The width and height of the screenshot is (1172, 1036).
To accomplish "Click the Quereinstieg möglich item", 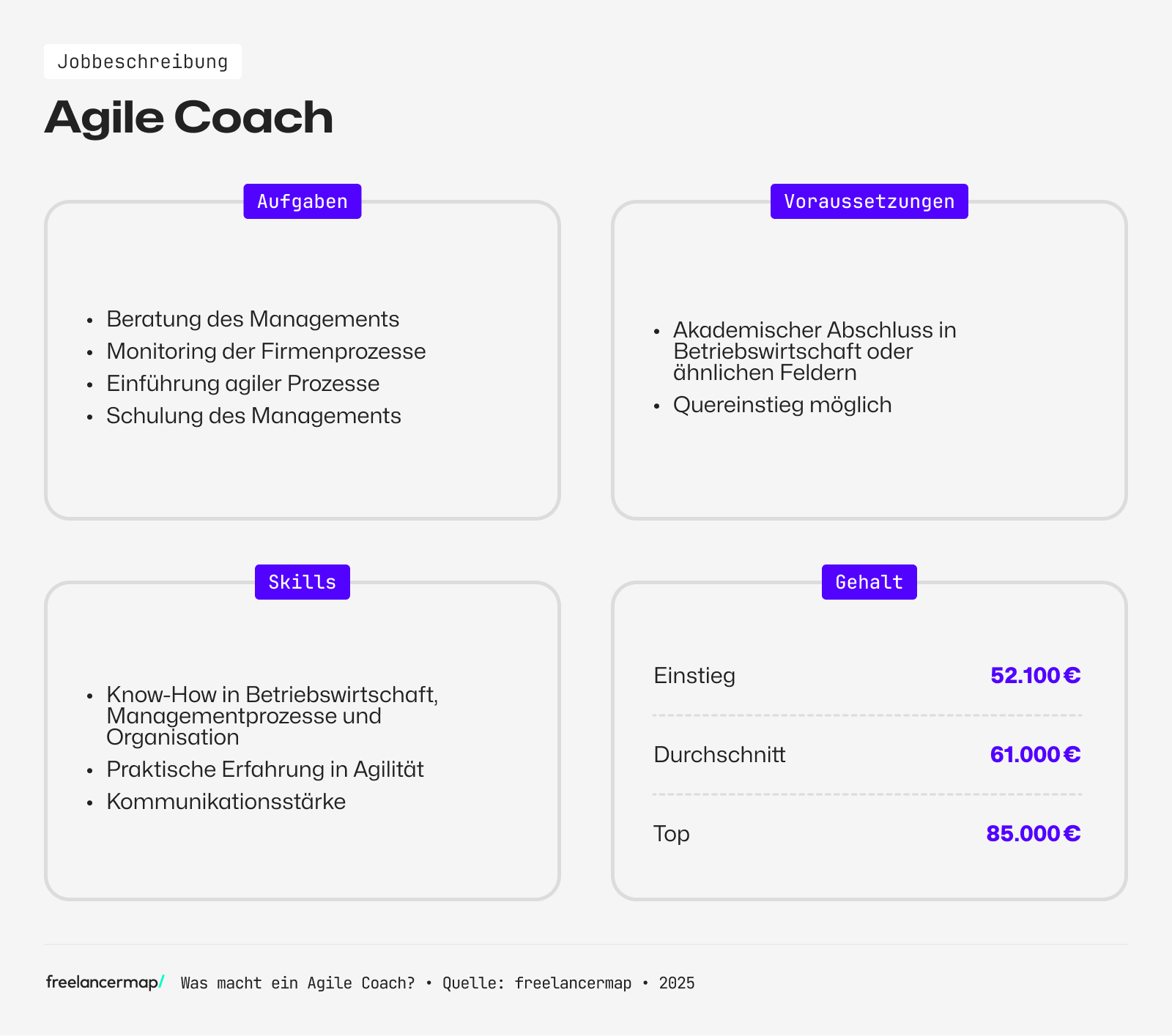I will (782, 405).
